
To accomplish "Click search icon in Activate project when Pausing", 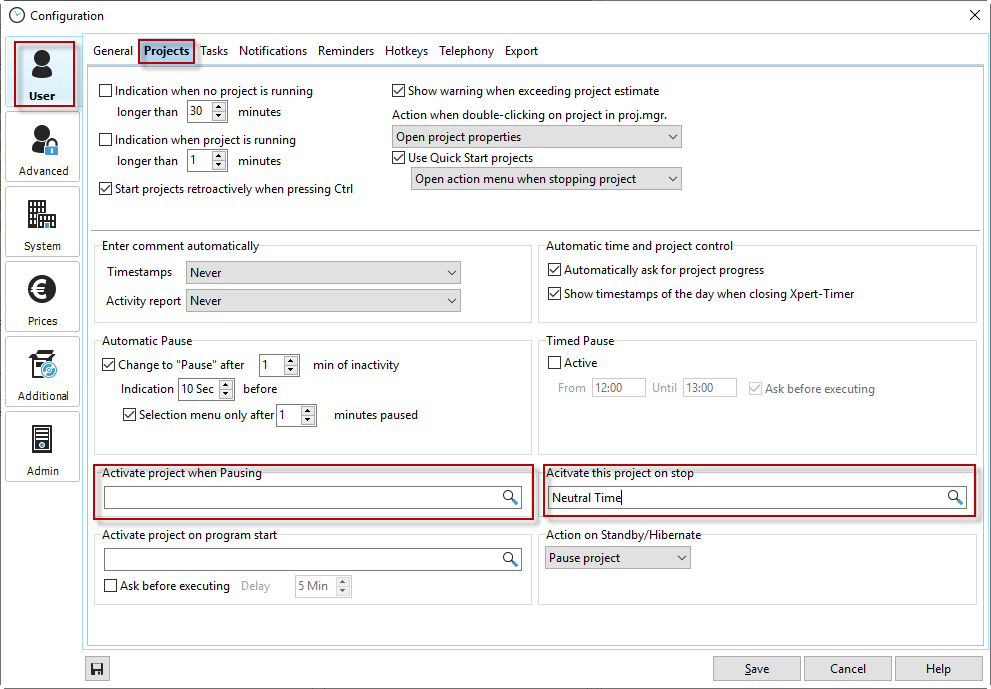I will click(510, 498).
